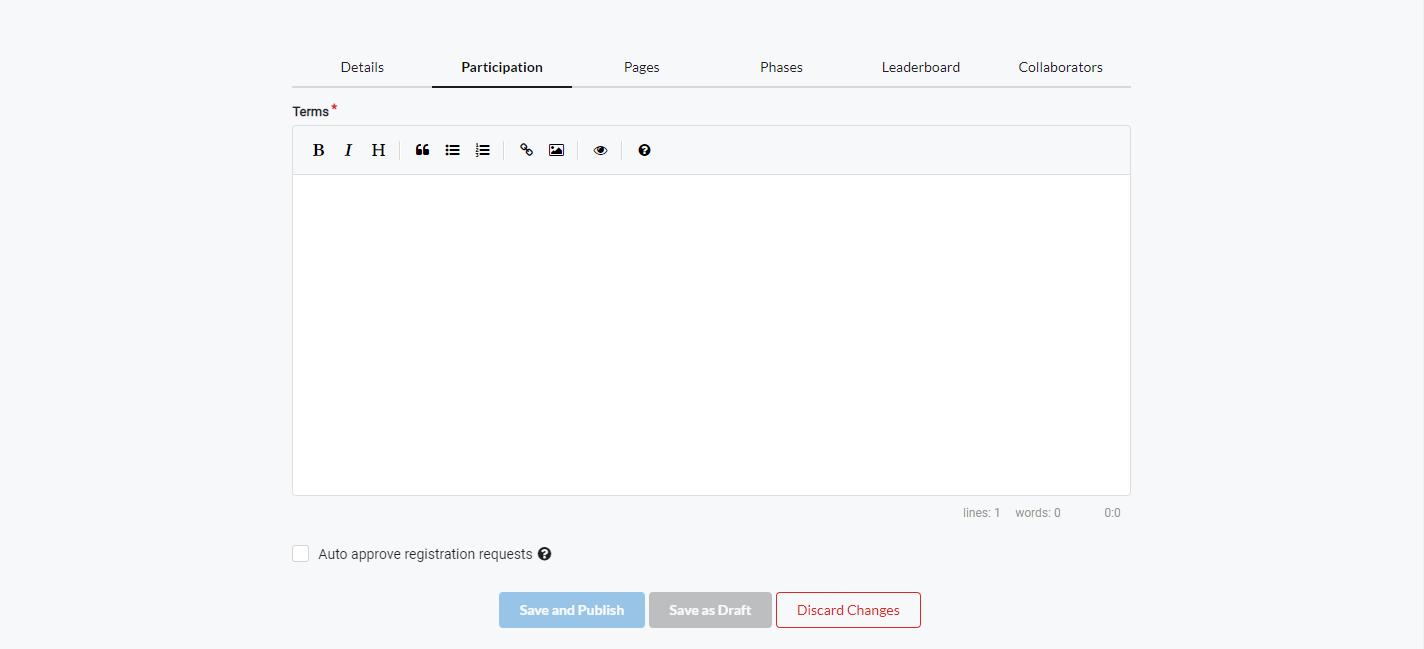Apply italic formatting in the editor
The width and height of the screenshot is (1424, 649).
pos(348,150)
